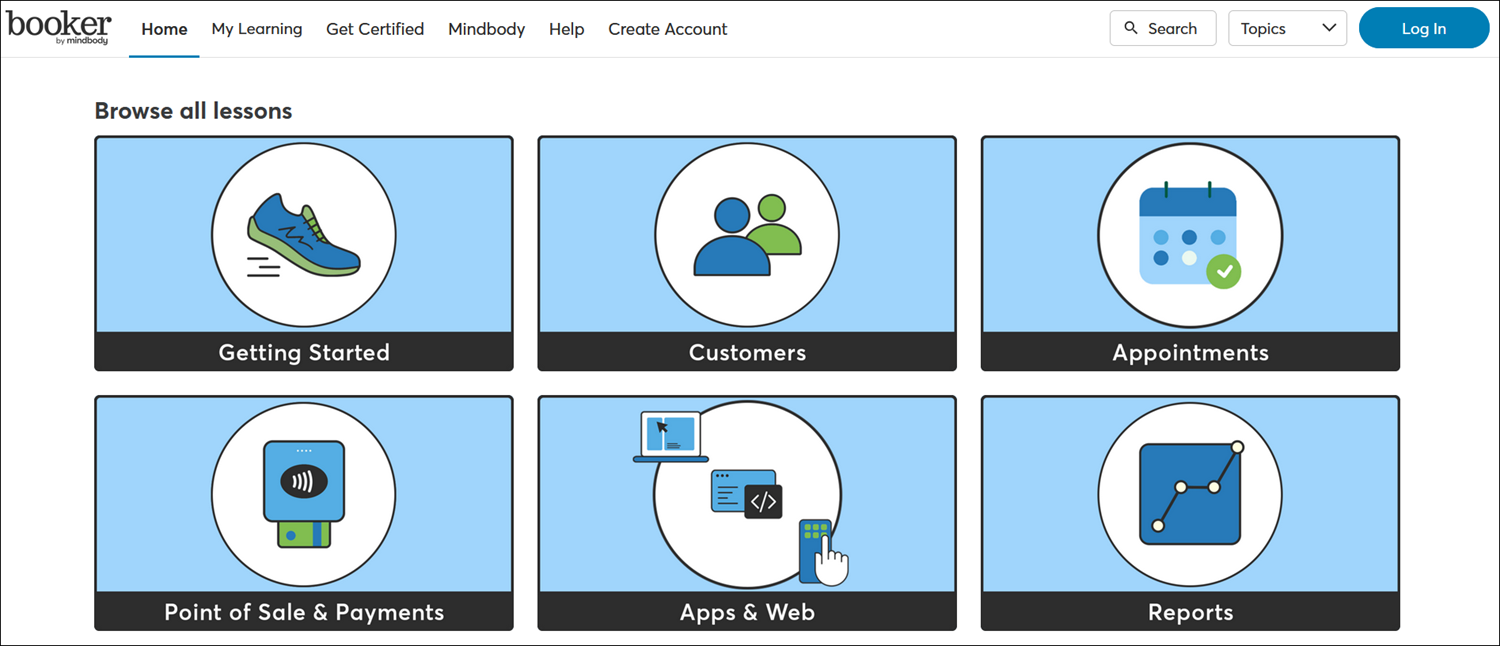Expand the Topics dropdown

click(1287, 28)
